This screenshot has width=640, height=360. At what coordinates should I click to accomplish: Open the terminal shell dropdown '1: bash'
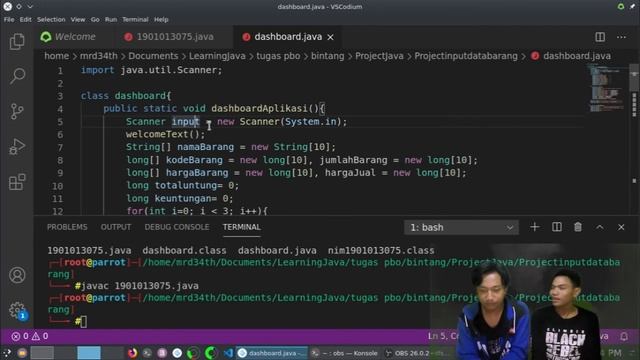(x=461, y=227)
